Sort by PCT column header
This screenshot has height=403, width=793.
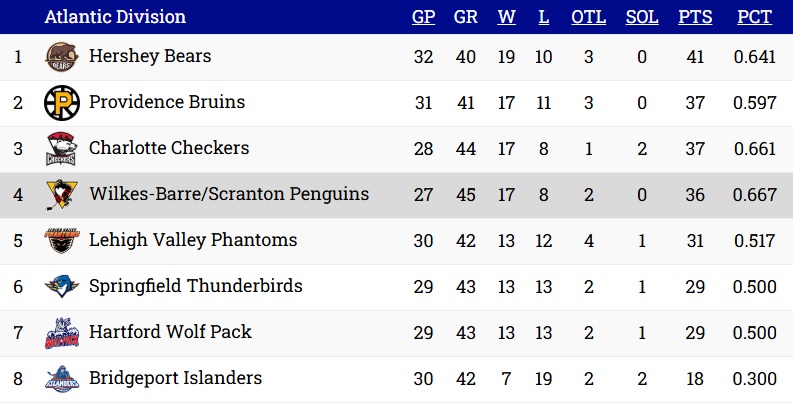click(x=755, y=17)
